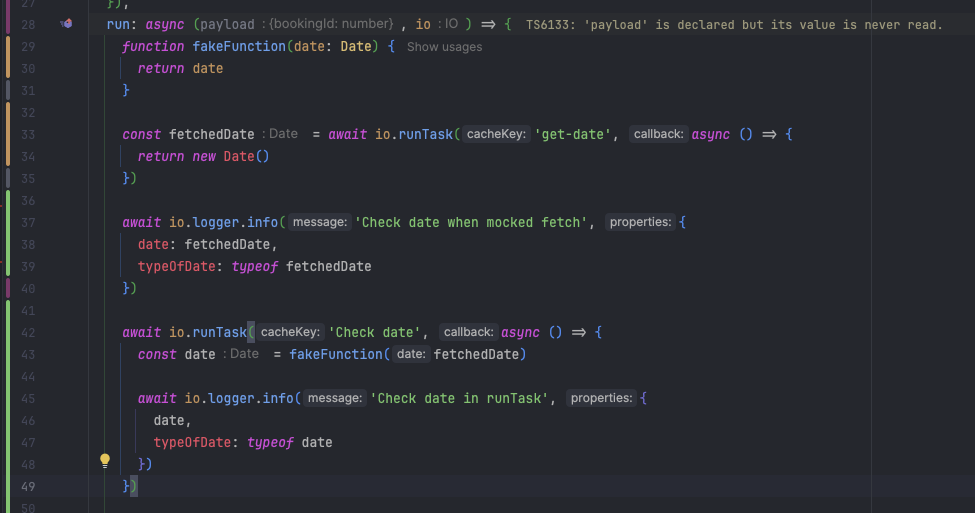
Task: Click the Date constructor on line 34
Action: [x=239, y=157]
